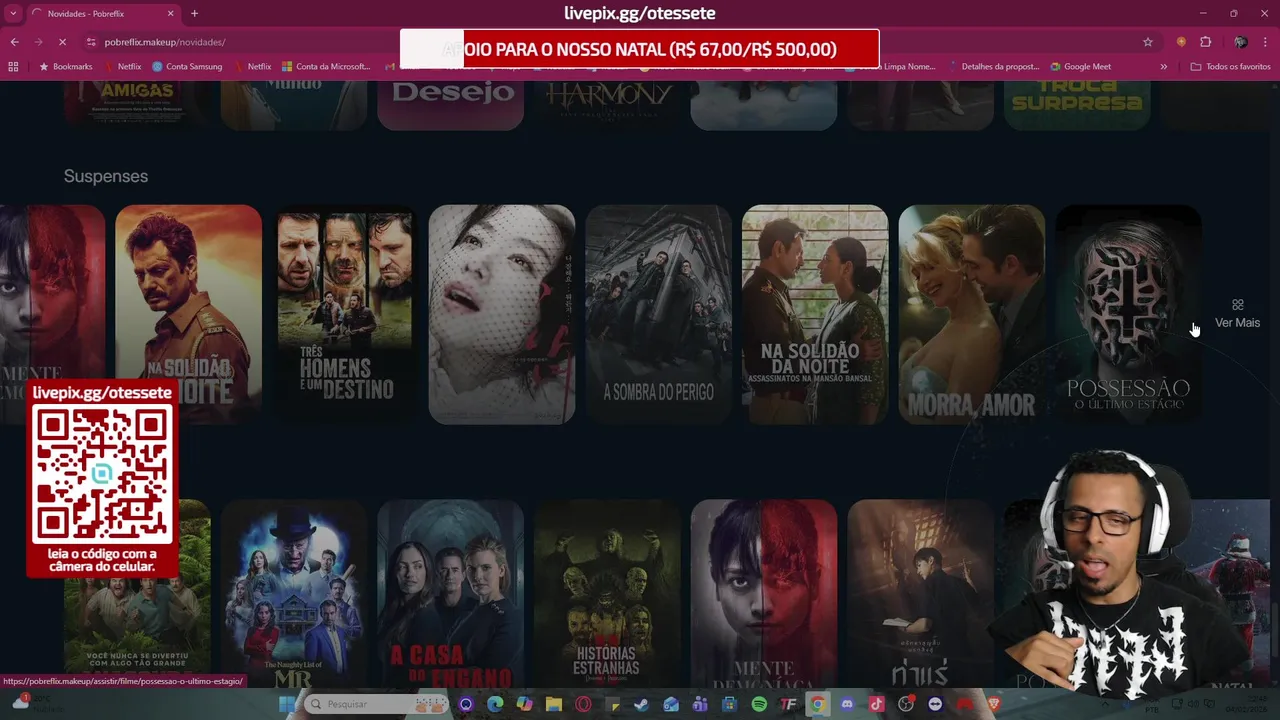The height and width of the screenshot is (720, 1280).
Task: Stop loading the page with the X button
Action: point(62,42)
